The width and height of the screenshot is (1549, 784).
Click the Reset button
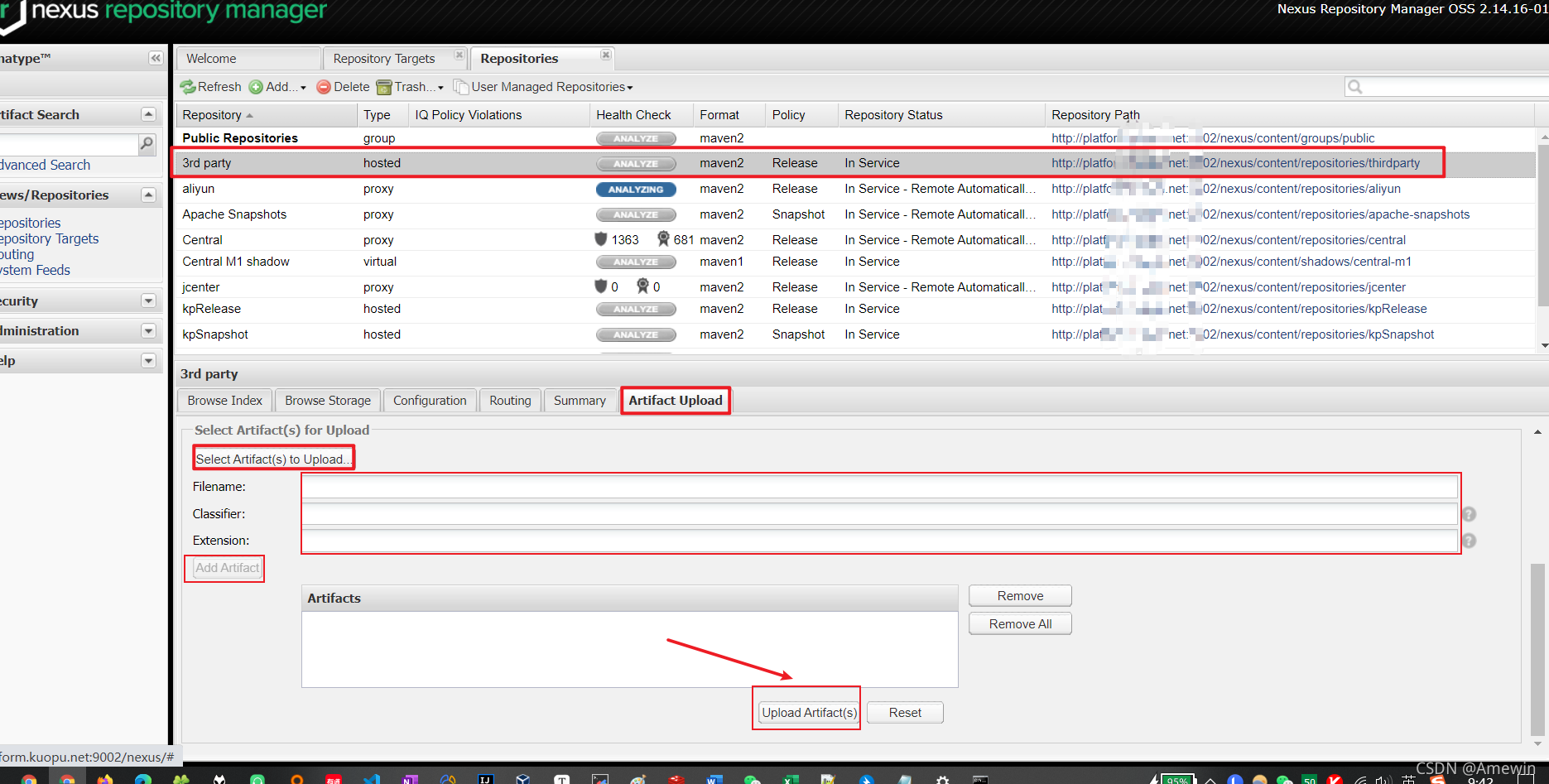[905, 713]
